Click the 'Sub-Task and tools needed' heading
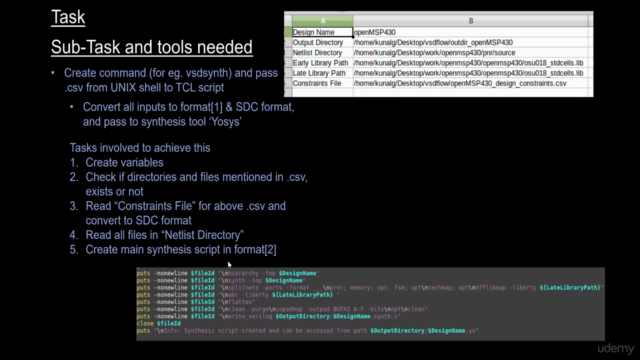The height and width of the screenshot is (360, 640). pos(152,47)
